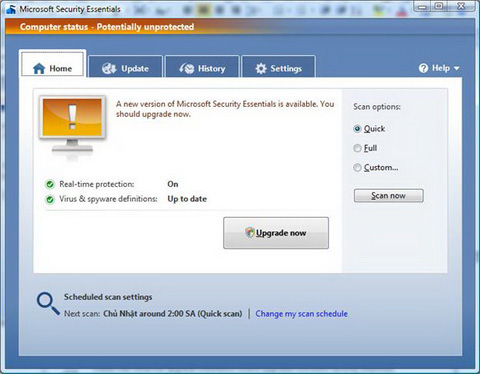Click the shield icon on Upgrade now
This screenshot has width=480, height=374.
point(250,232)
